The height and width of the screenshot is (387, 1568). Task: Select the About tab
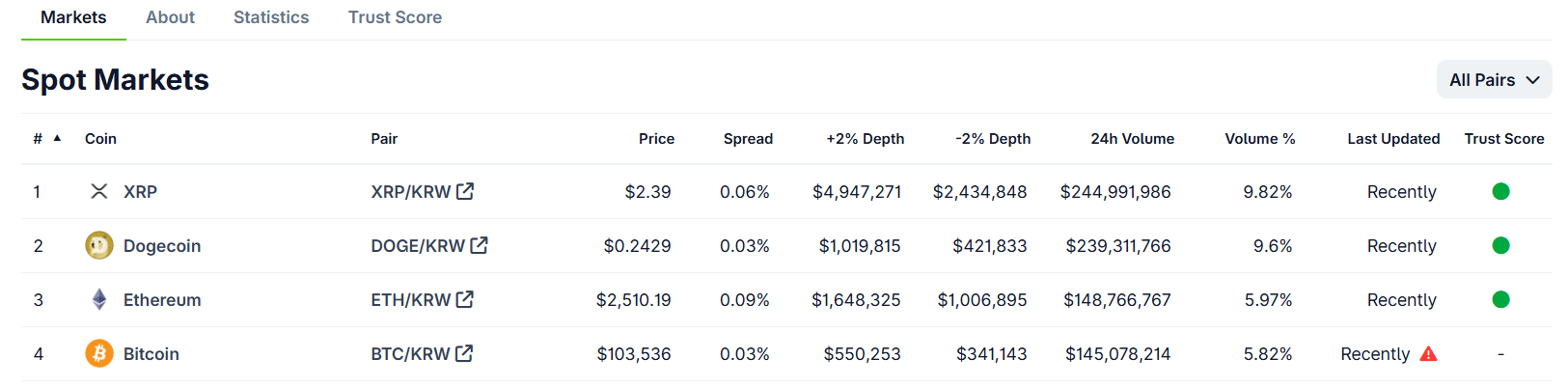pyautogui.click(x=170, y=17)
